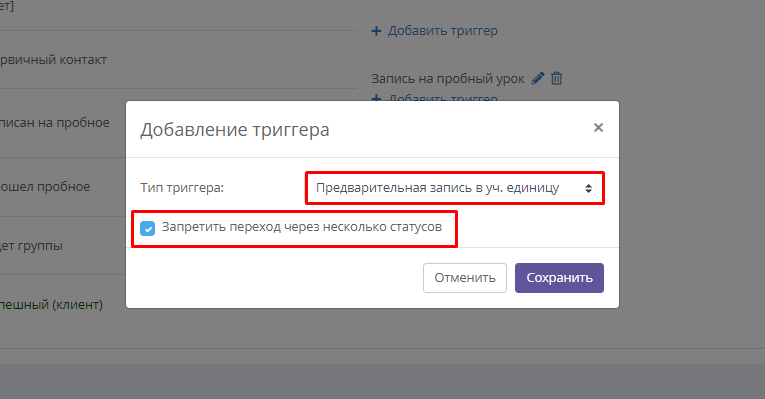Click the ет группы status row
Screen dimensions: 765x399
[x=31, y=246]
